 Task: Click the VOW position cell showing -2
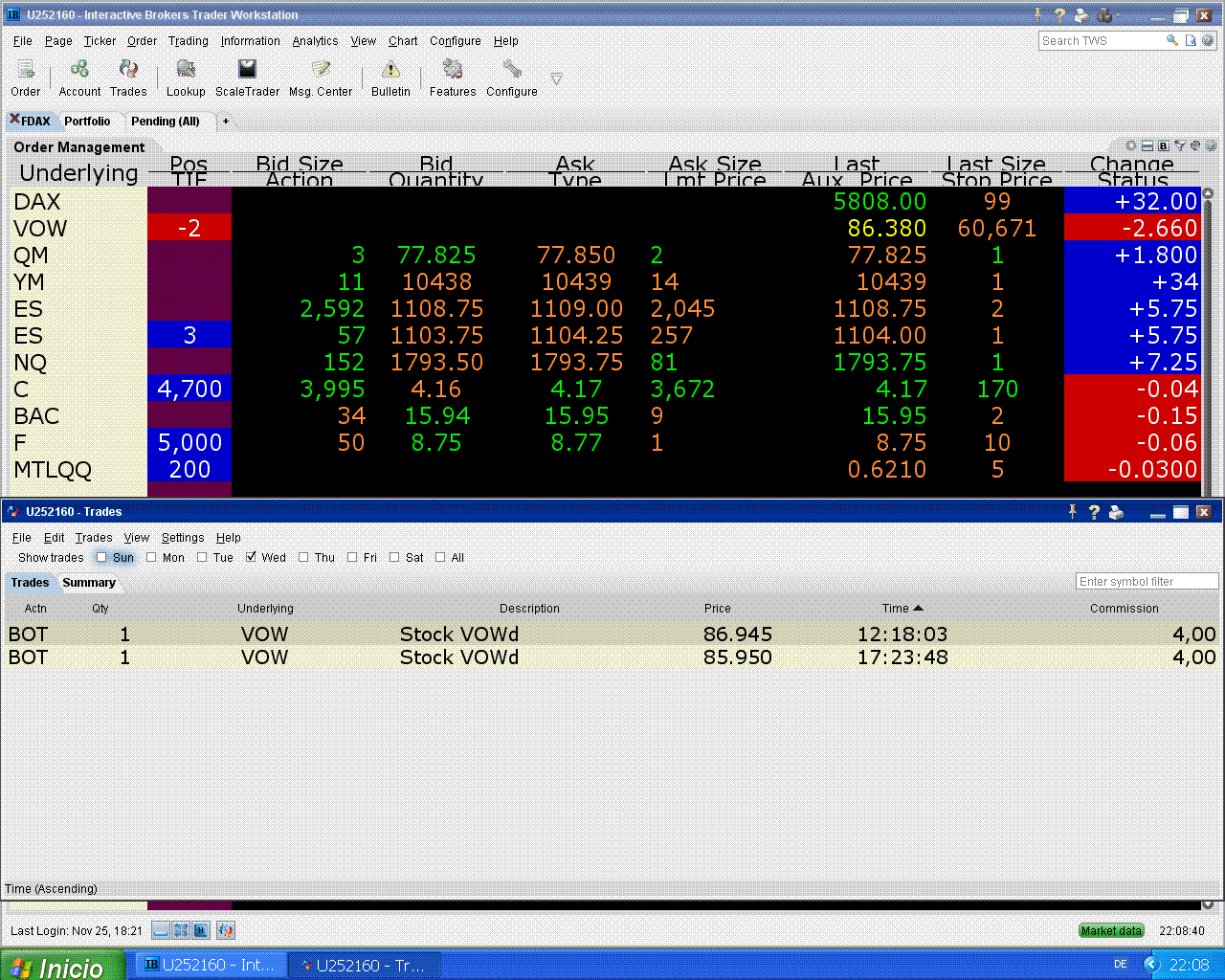tap(189, 228)
